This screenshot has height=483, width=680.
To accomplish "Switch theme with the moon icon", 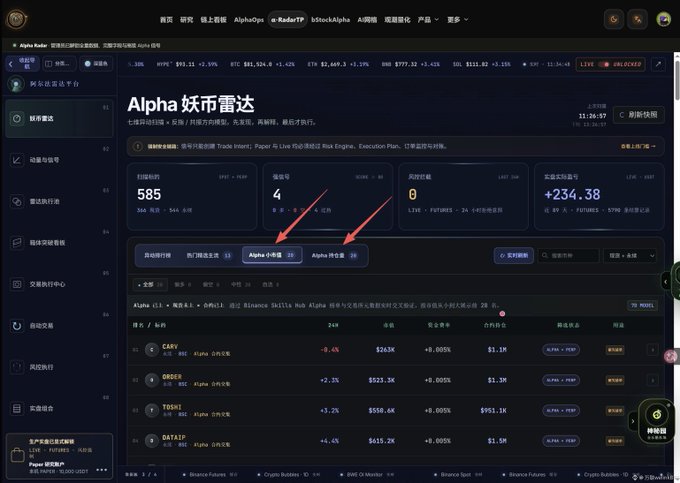I will click(x=614, y=20).
